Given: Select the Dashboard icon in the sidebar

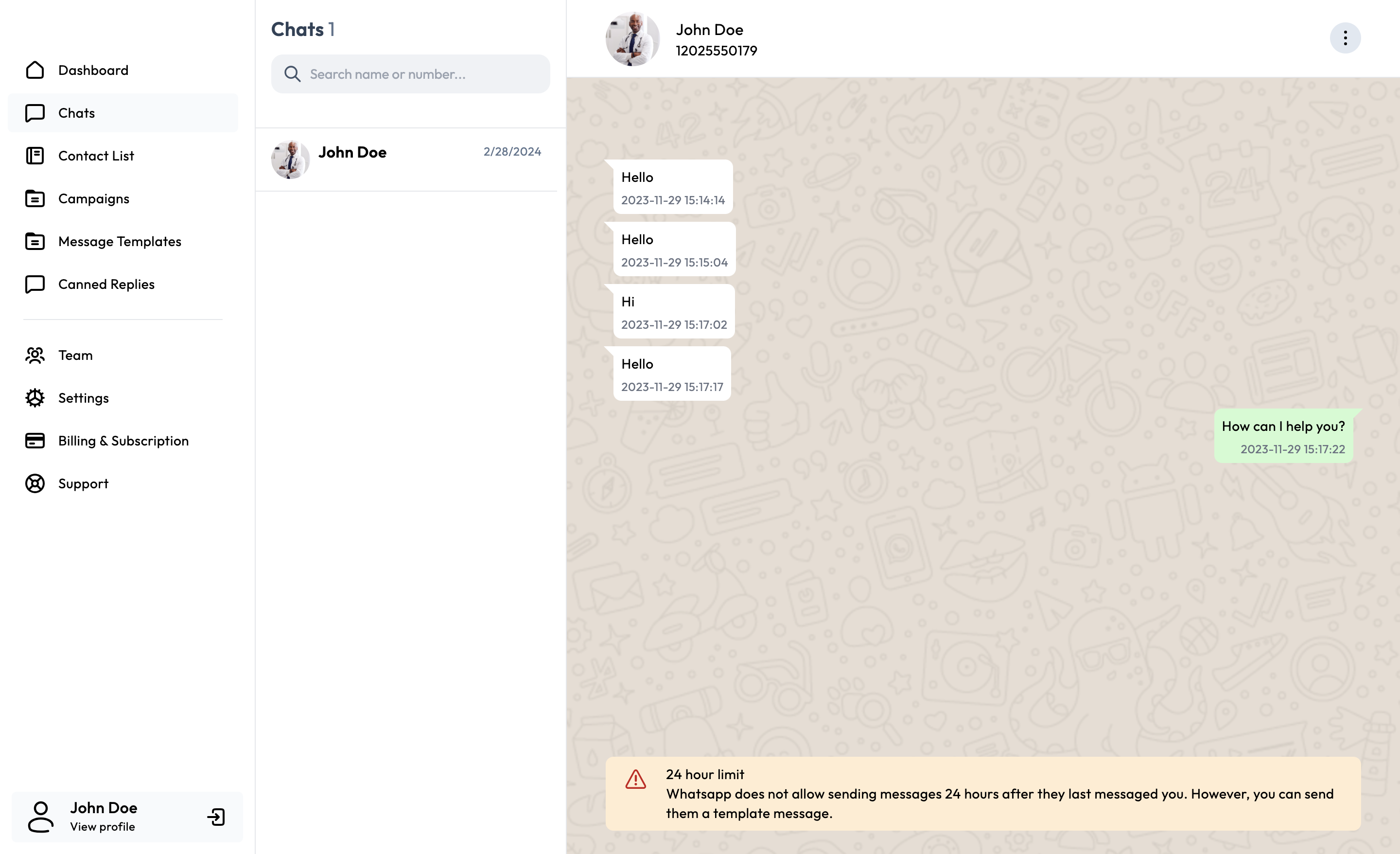Looking at the screenshot, I should coord(35,70).
